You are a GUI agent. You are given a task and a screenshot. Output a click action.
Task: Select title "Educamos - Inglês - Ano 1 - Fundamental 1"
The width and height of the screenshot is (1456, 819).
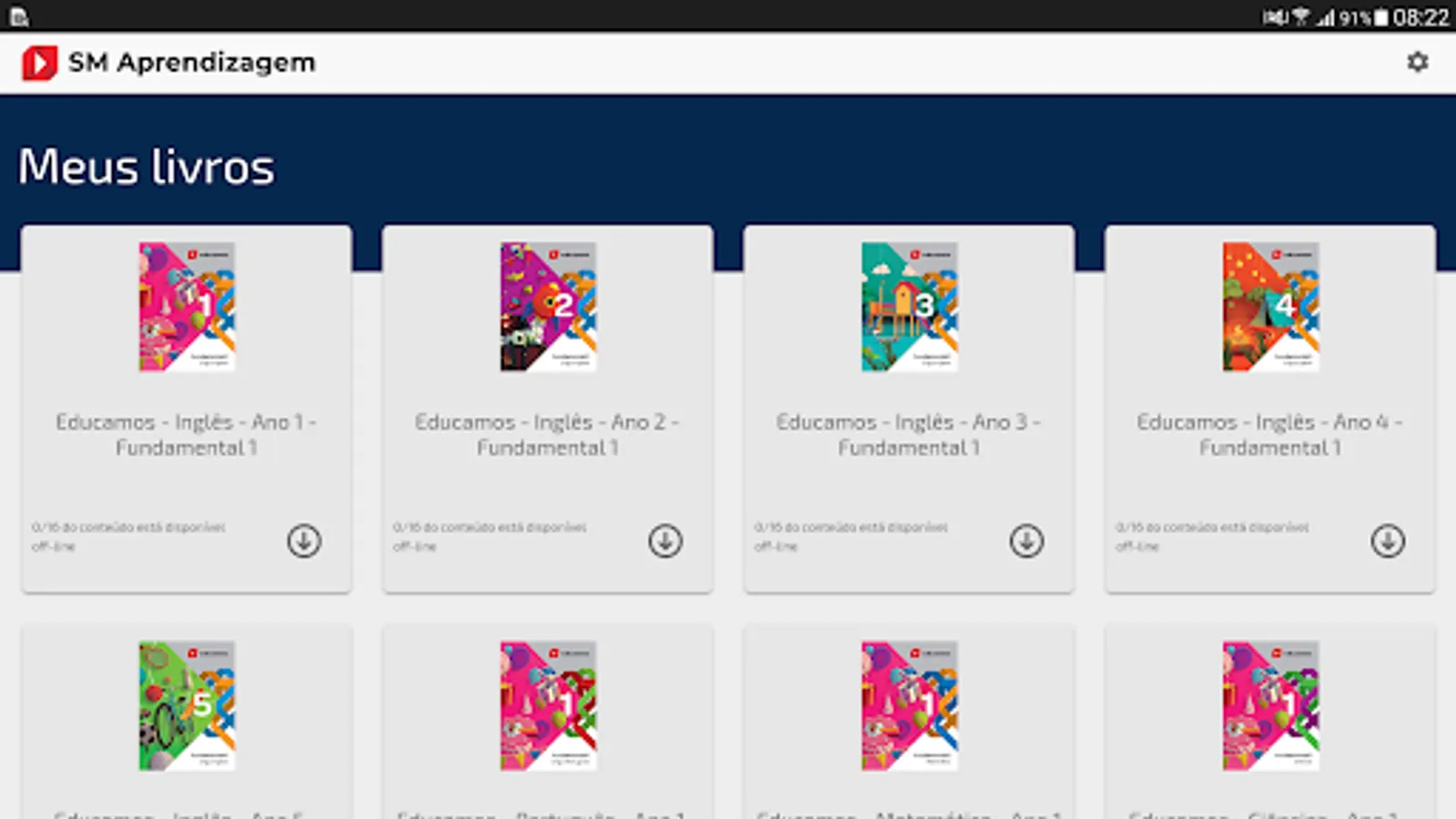point(187,435)
